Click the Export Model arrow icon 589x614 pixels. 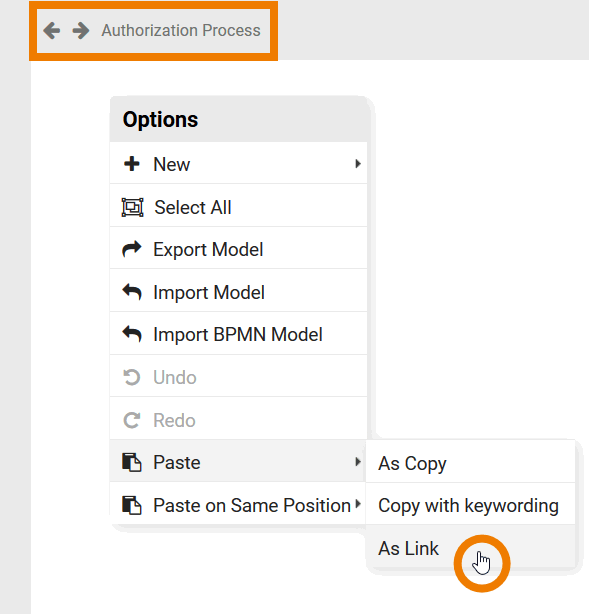pos(132,249)
